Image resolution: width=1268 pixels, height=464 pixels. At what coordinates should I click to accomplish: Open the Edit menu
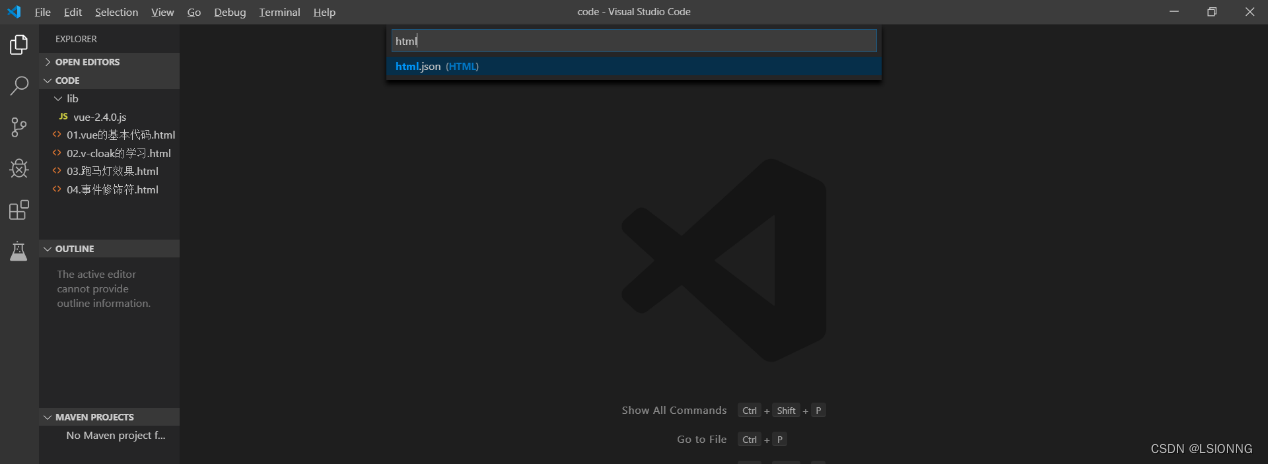tap(73, 12)
